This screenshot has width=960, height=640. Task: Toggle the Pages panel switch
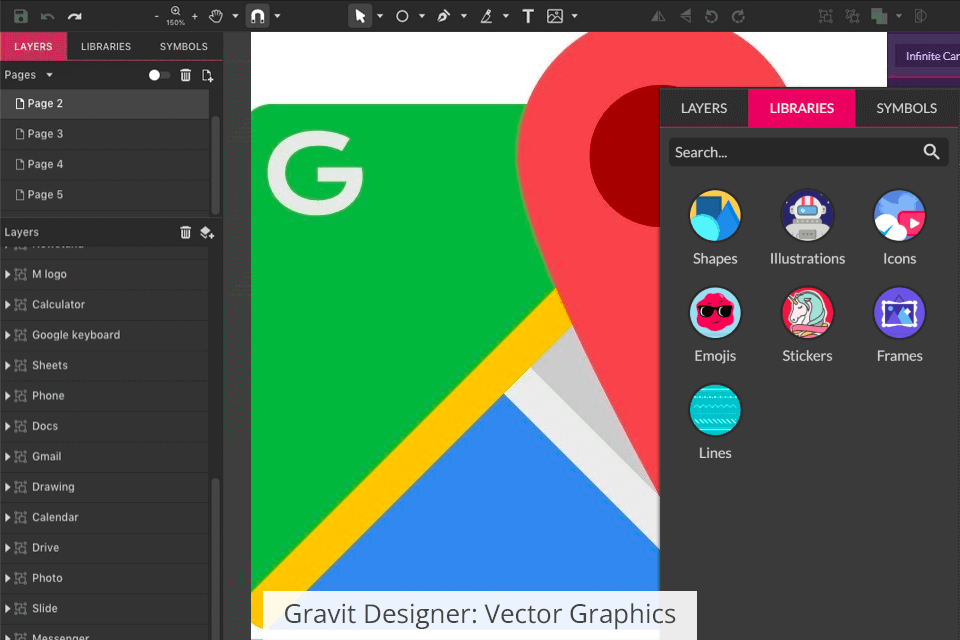coord(159,75)
